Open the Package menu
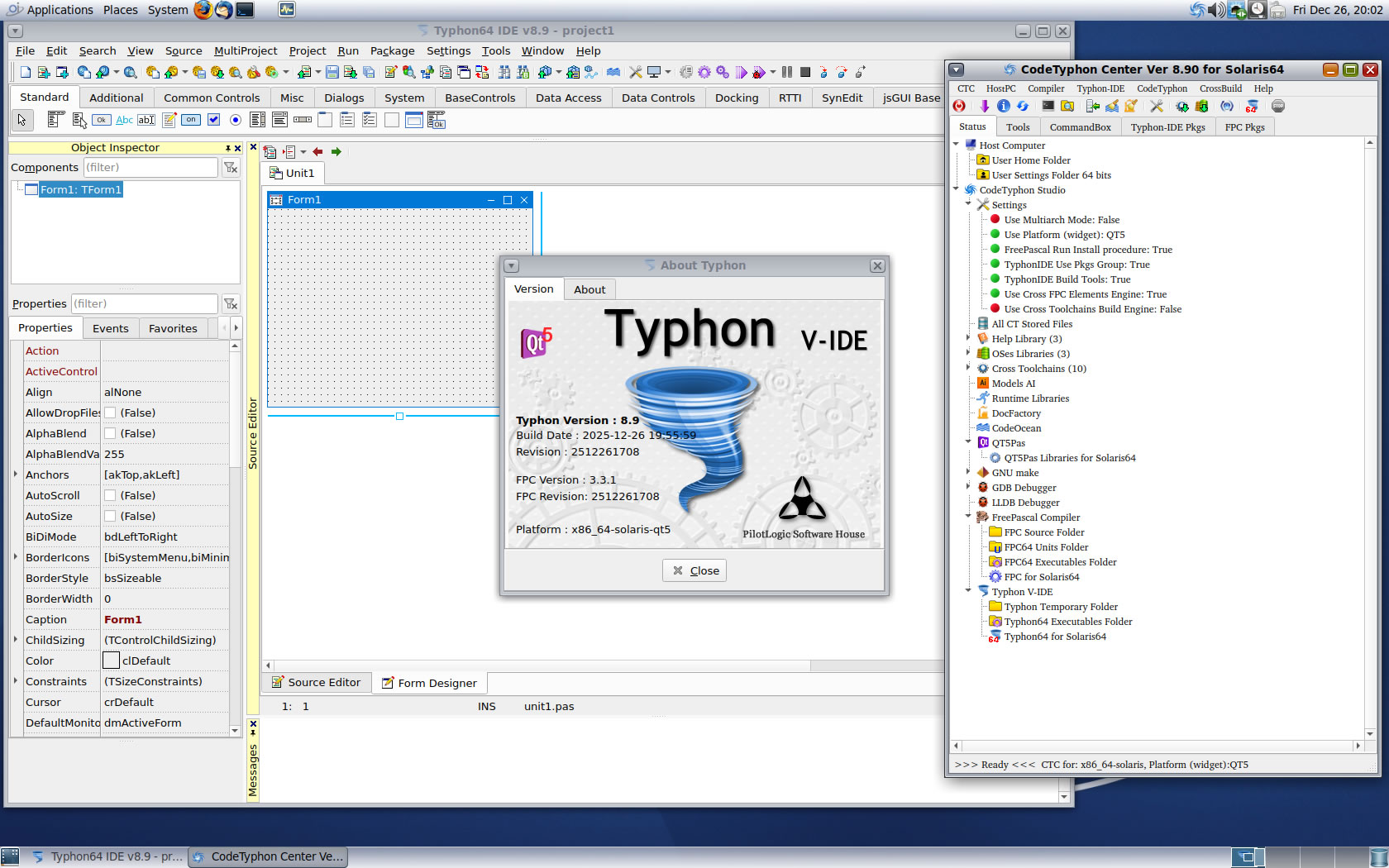Image resolution: width=1389 pixels, height=868 pixels. pos(392,51)
